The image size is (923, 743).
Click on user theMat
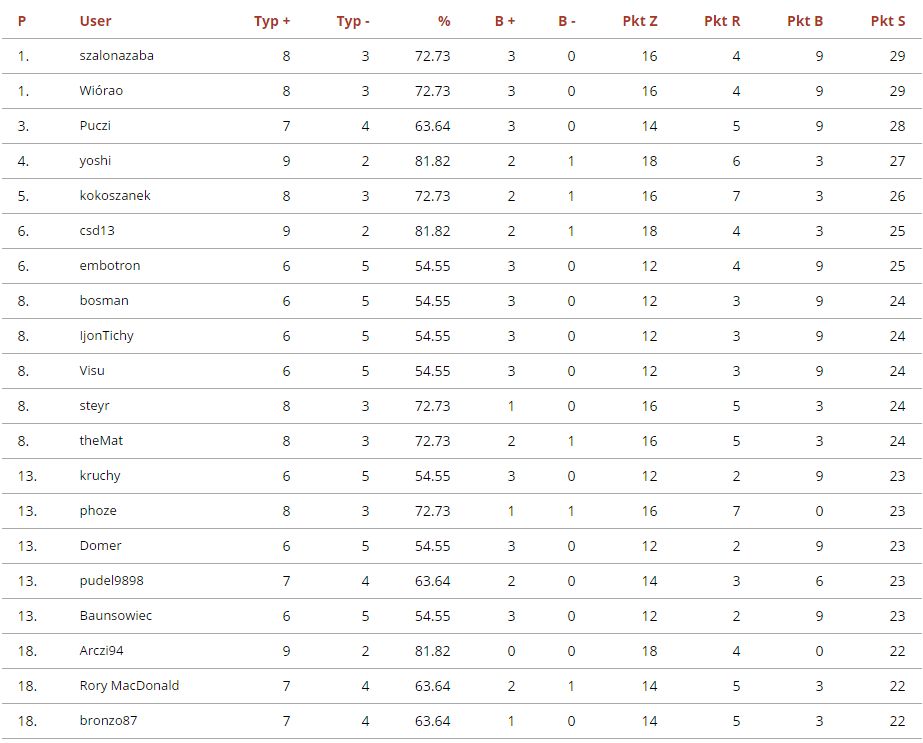102,441
